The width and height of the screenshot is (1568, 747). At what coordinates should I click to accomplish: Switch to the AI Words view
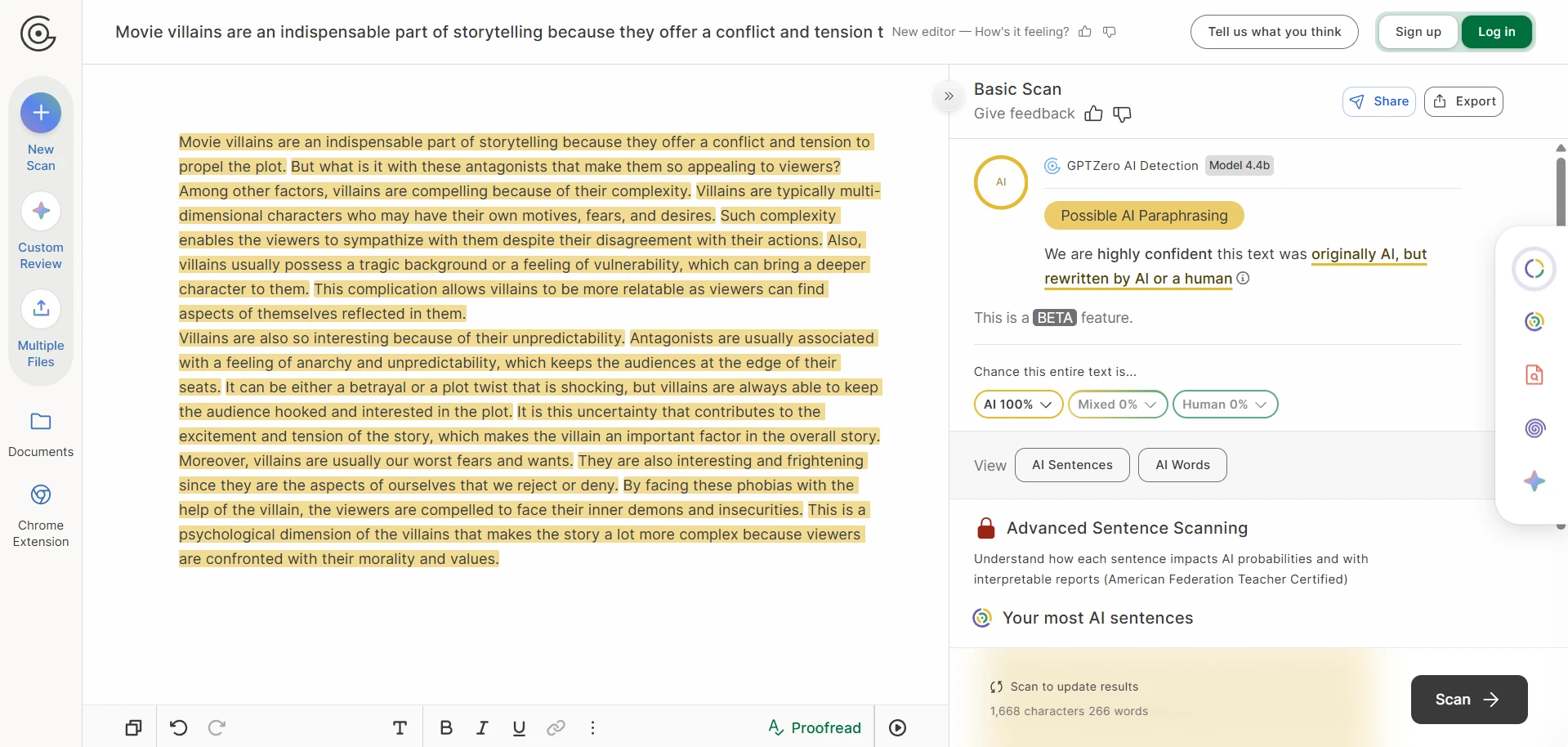(x=1182, y=465)
